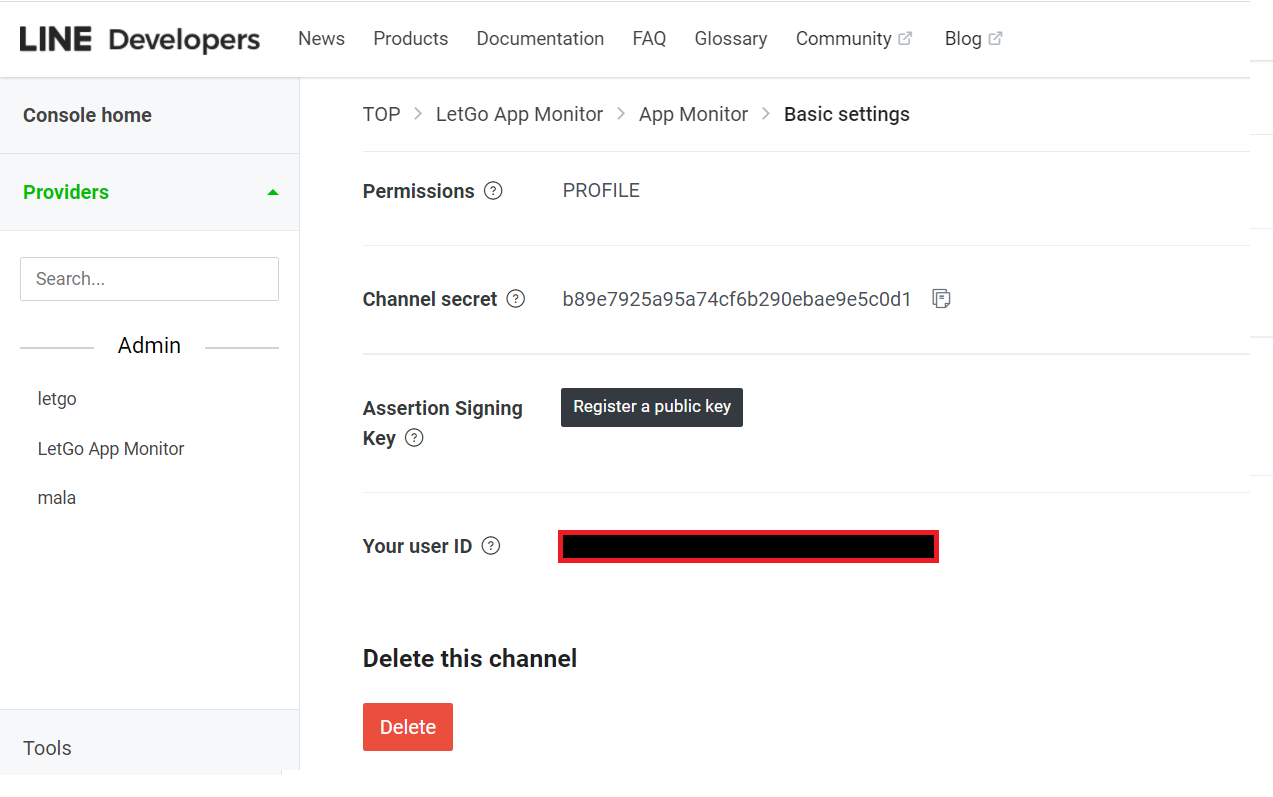Image resolution: width=1273 pixels, height=797 pixels.
Task: Open the News menu item
Action: [x=321, y=39]
